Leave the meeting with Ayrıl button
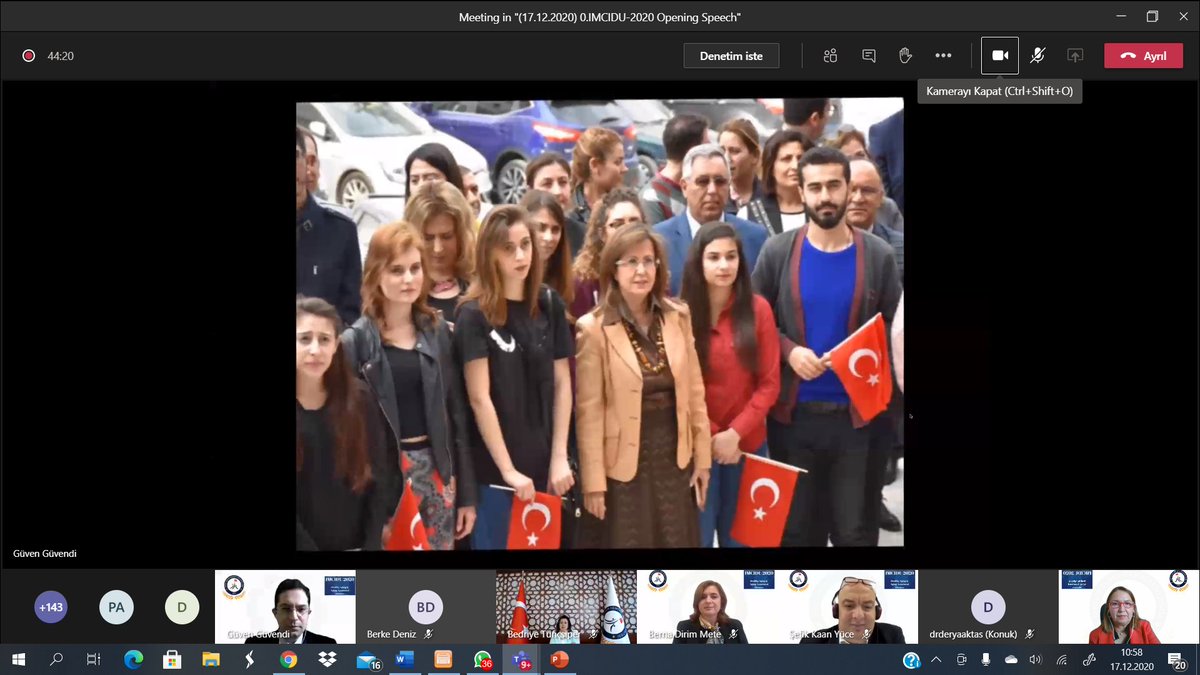 (x=1143, y=56)
